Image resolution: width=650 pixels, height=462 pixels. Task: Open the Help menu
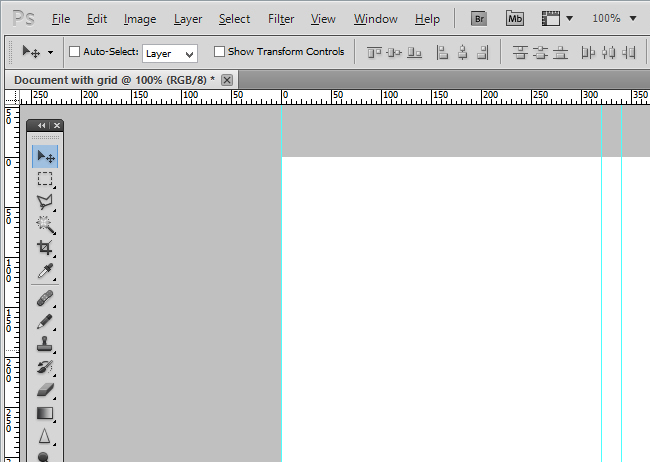(x=427, y=19)
